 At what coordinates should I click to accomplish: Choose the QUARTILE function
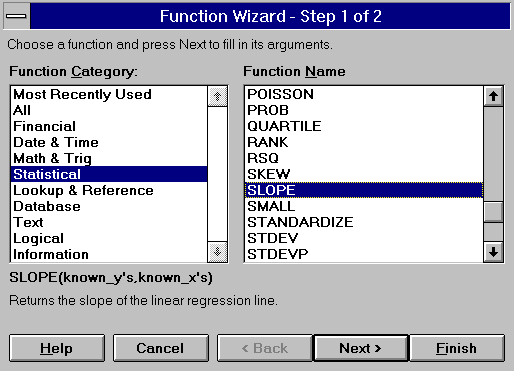point(364,126)
